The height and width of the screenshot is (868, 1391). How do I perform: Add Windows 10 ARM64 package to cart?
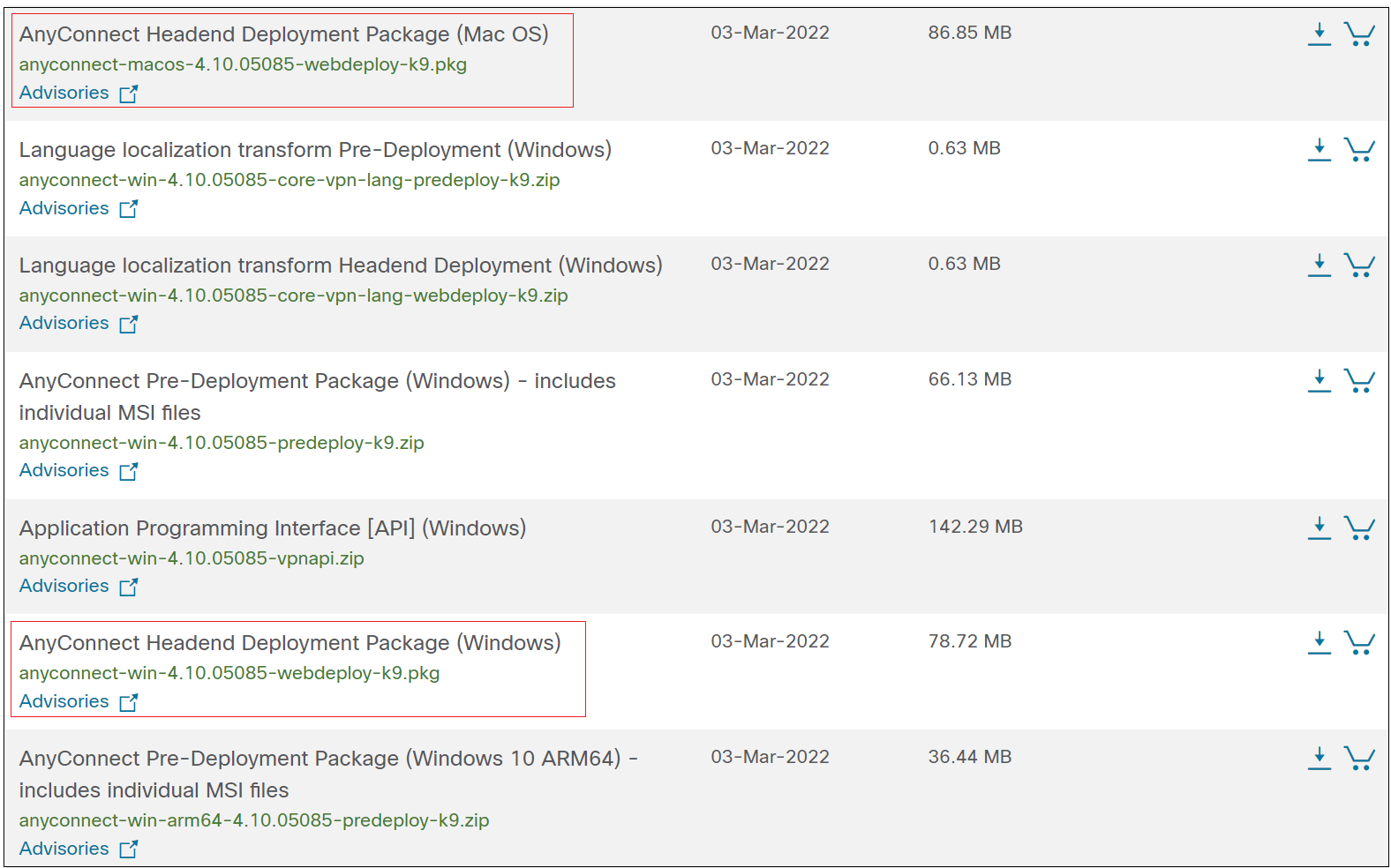pyautogui.click(x=1359, y=759)
